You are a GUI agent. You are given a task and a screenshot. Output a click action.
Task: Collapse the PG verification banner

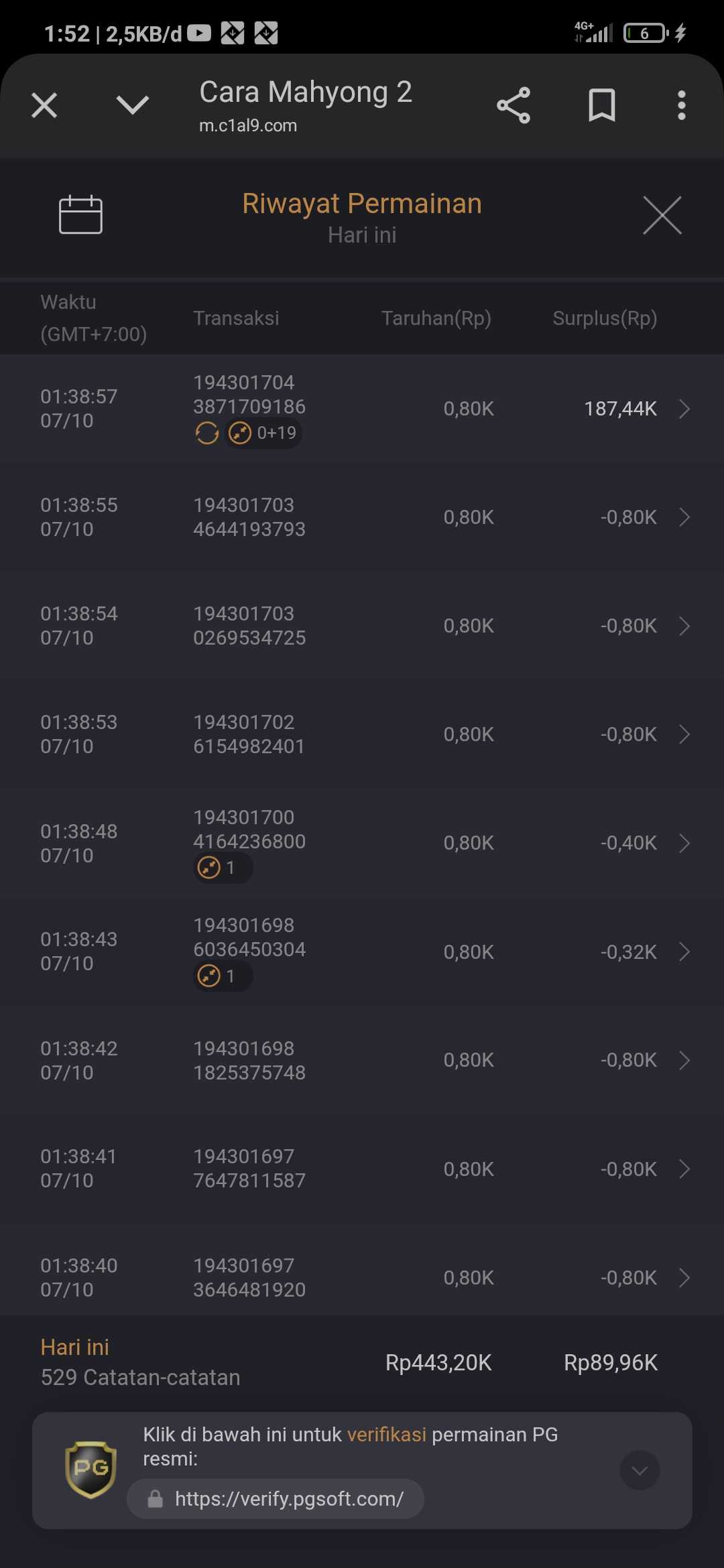(640, 1470)
